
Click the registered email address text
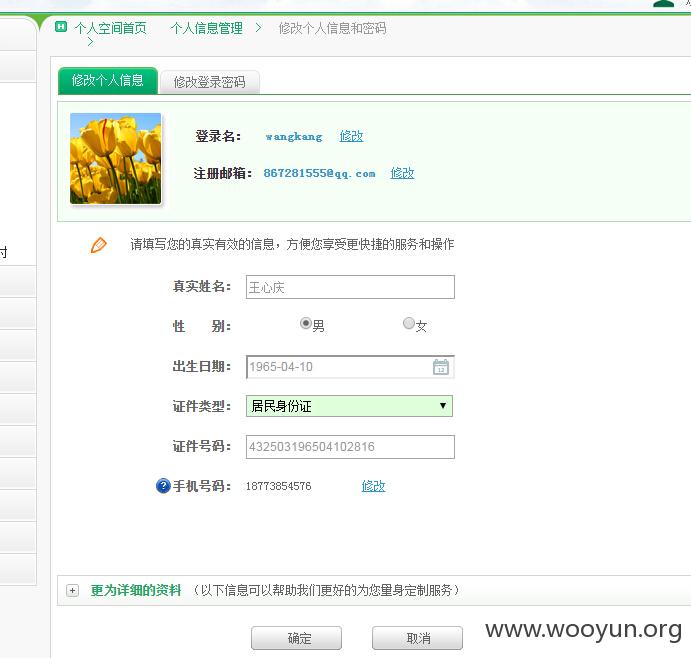click(x=319, y=173)
